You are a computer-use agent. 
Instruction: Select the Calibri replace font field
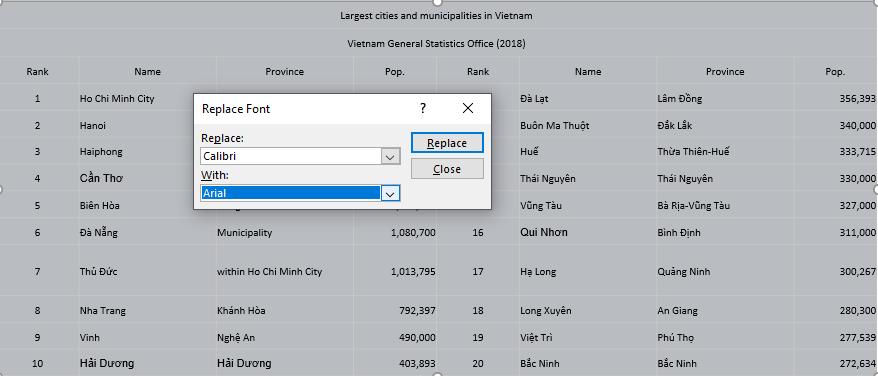291,156
